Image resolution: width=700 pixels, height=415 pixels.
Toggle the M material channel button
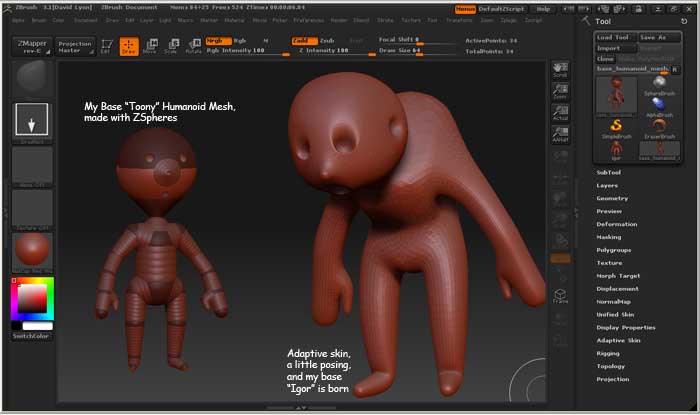click(266, 41)
